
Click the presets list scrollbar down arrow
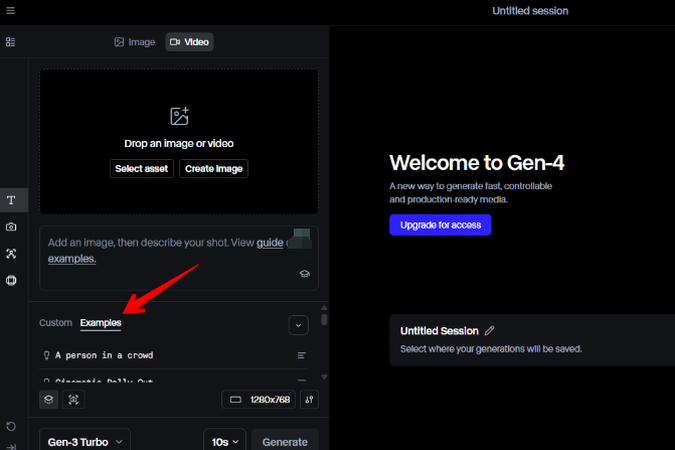click(324, 377)
